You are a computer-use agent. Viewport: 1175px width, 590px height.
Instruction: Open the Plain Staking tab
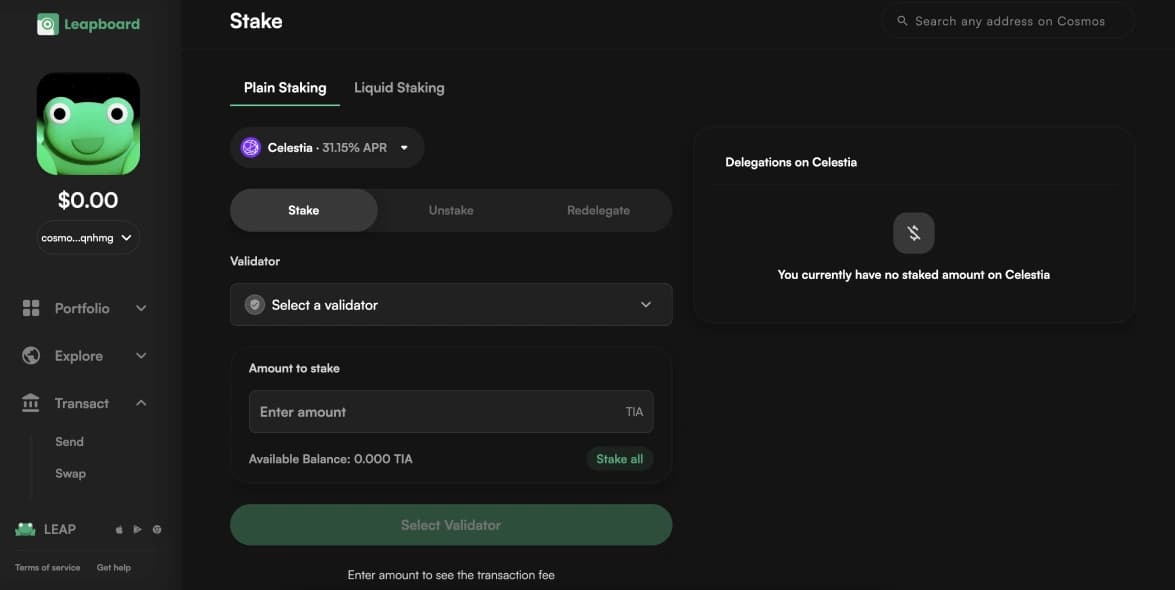point(284,87)
